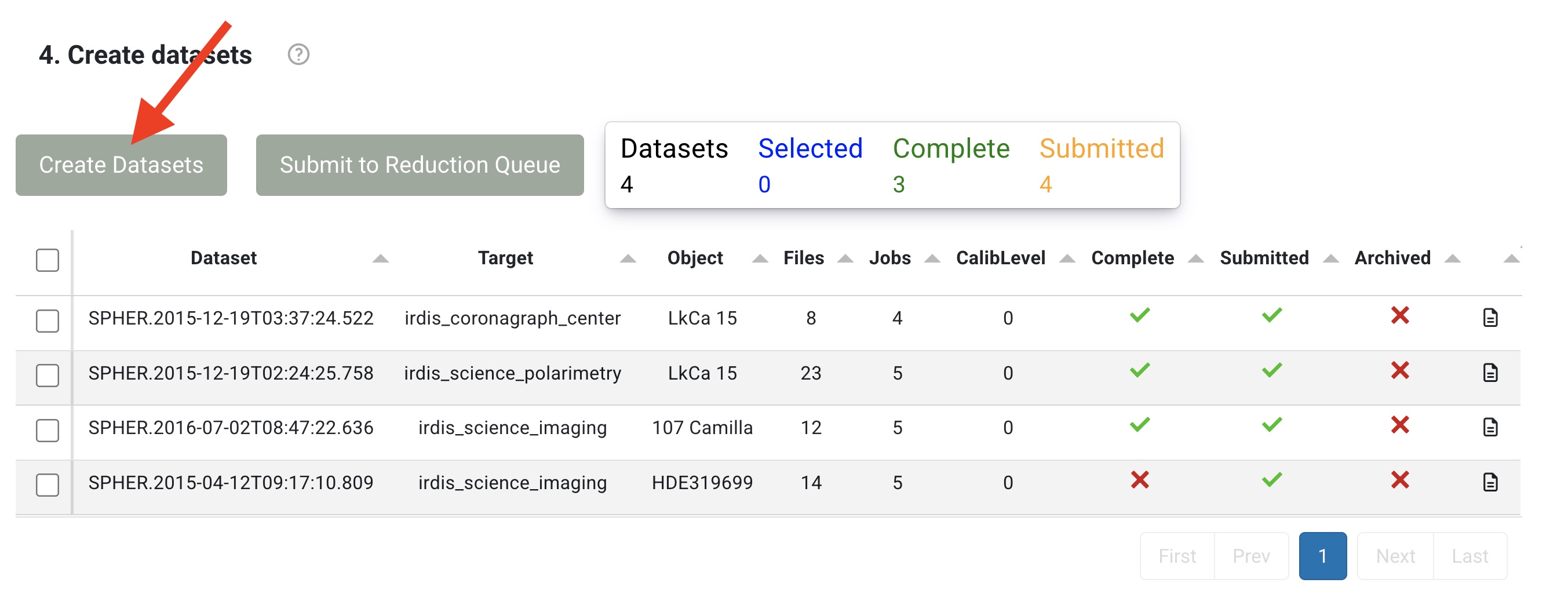Click the Selected counter label
This screenshot has height=612, width=1568.
click(x=810, y=148)
